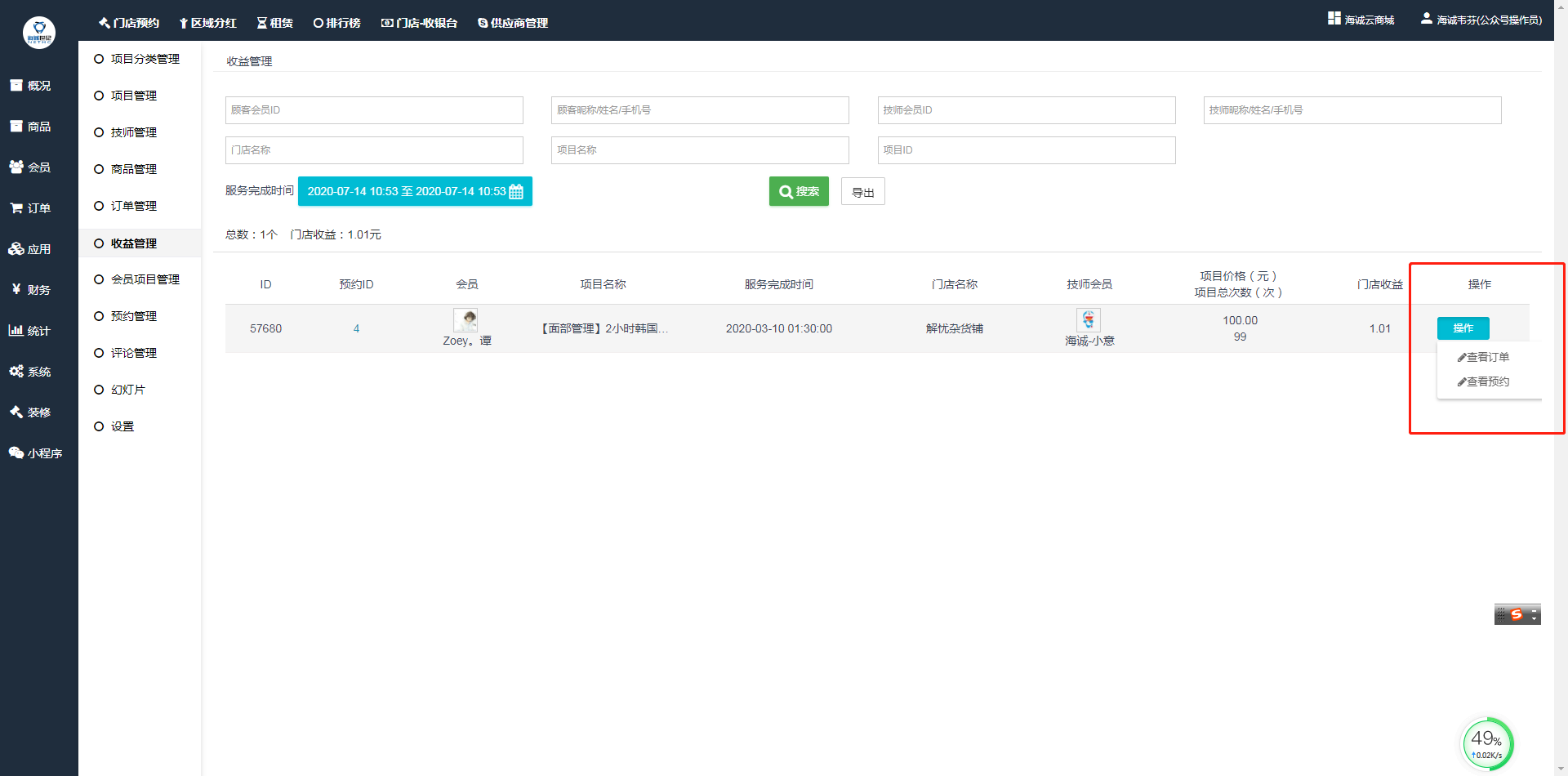Select 设置 in the submenu
The image size is (1568, 776).
click(114, 426)
